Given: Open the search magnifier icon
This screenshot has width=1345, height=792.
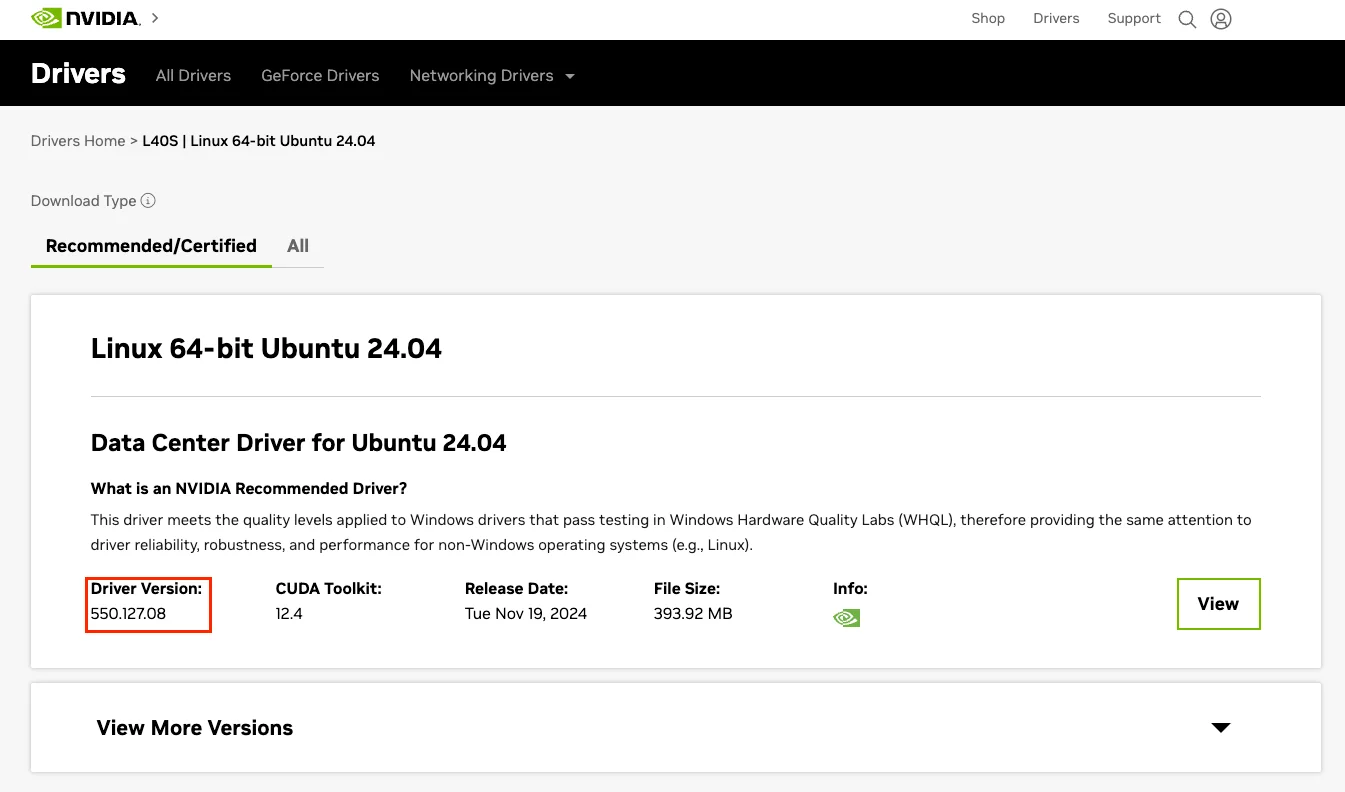Looking at the screenshot, I should (x=1187, y=19).
